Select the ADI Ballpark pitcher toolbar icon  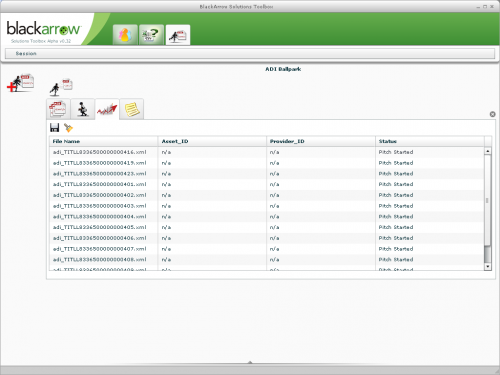(178, 35)
